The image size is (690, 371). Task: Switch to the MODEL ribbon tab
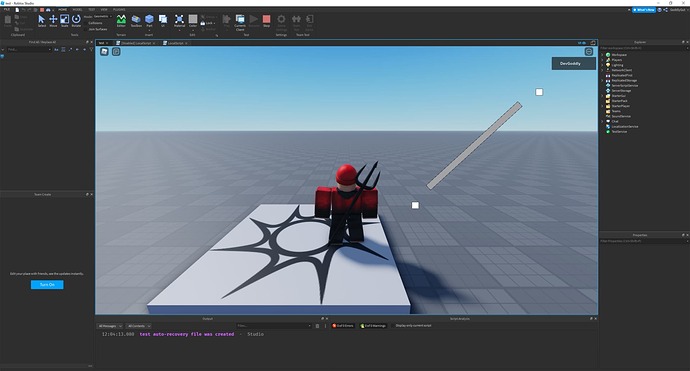pyautogui.click(x=77, y=9)
